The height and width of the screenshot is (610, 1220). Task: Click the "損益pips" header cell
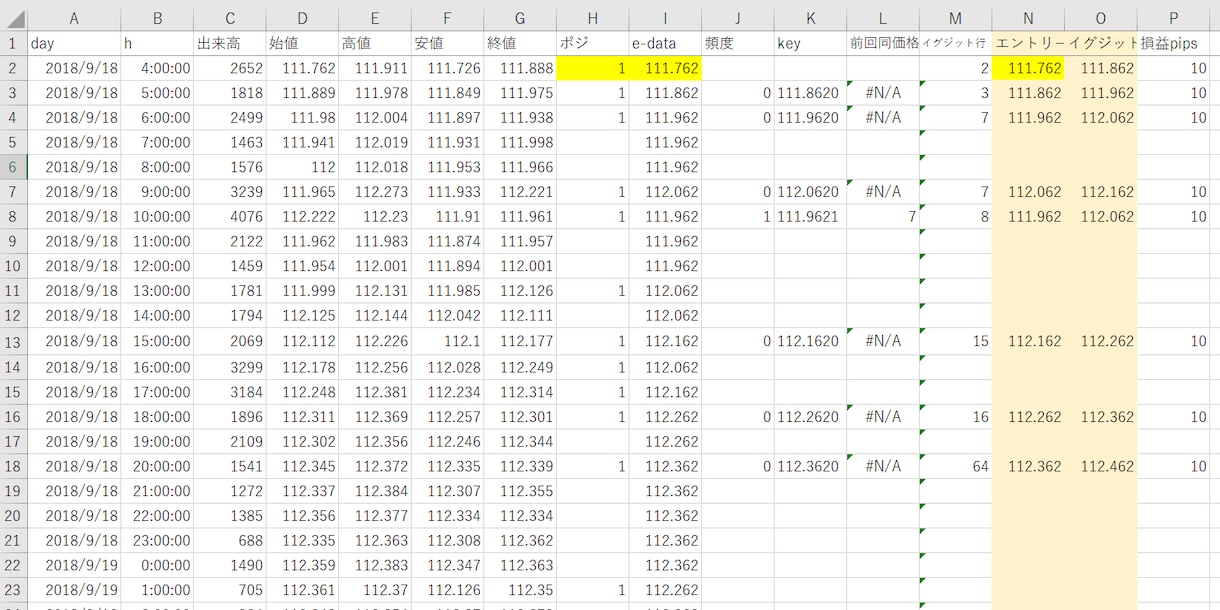point(1174,43)
